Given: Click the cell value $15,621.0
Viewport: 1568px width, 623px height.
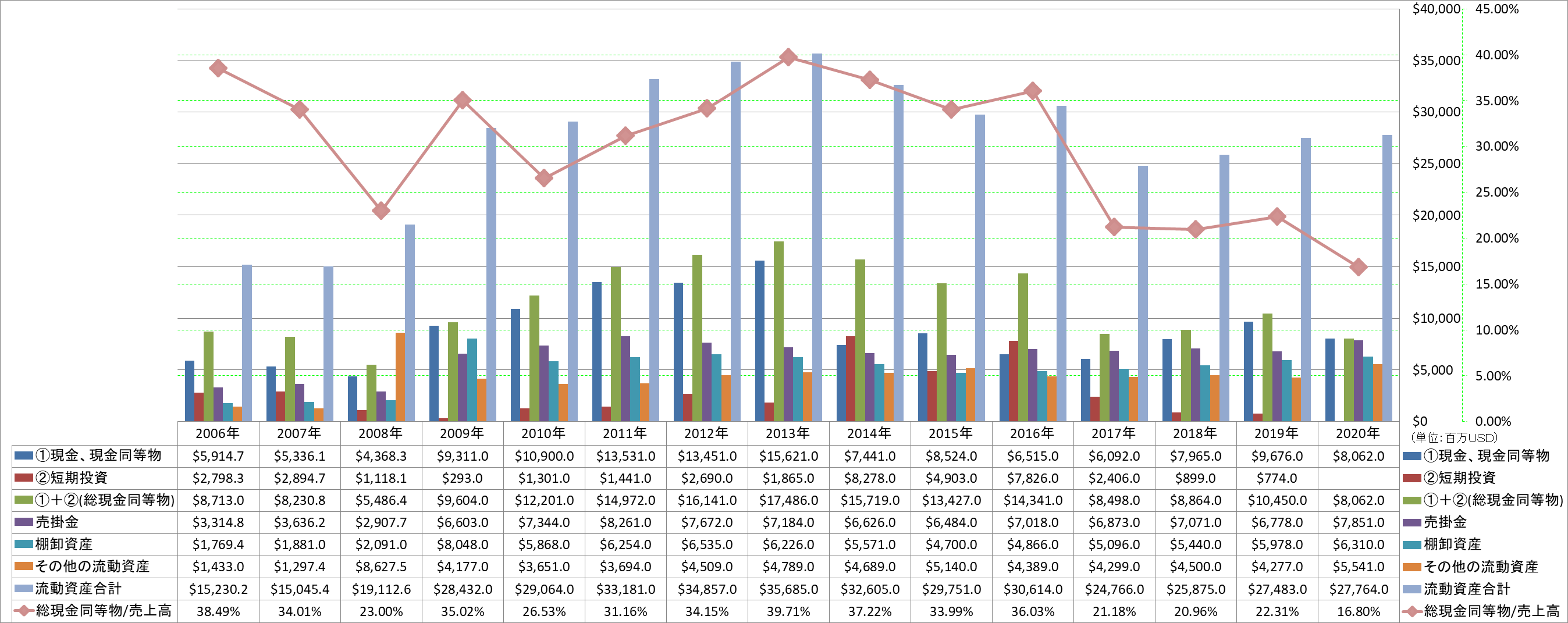Looking at the screenshot, I should click(788, 456).
